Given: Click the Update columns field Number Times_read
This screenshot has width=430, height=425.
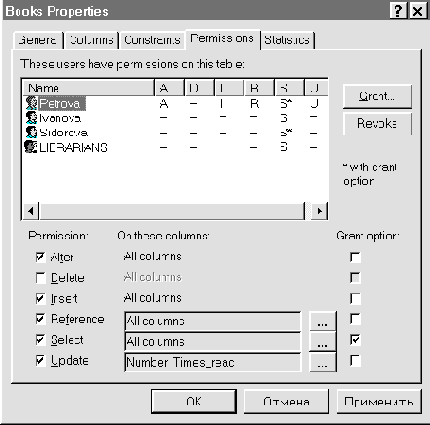Looking at the screenshot, I should 213,362.
